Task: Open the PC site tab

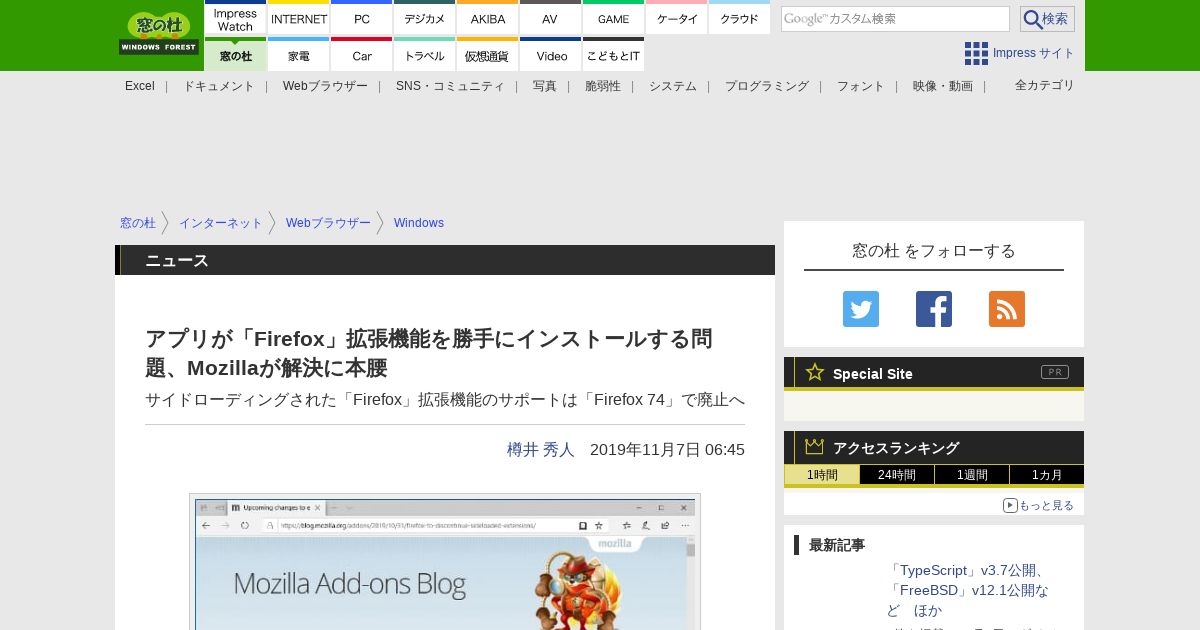Action: point(362,18)
